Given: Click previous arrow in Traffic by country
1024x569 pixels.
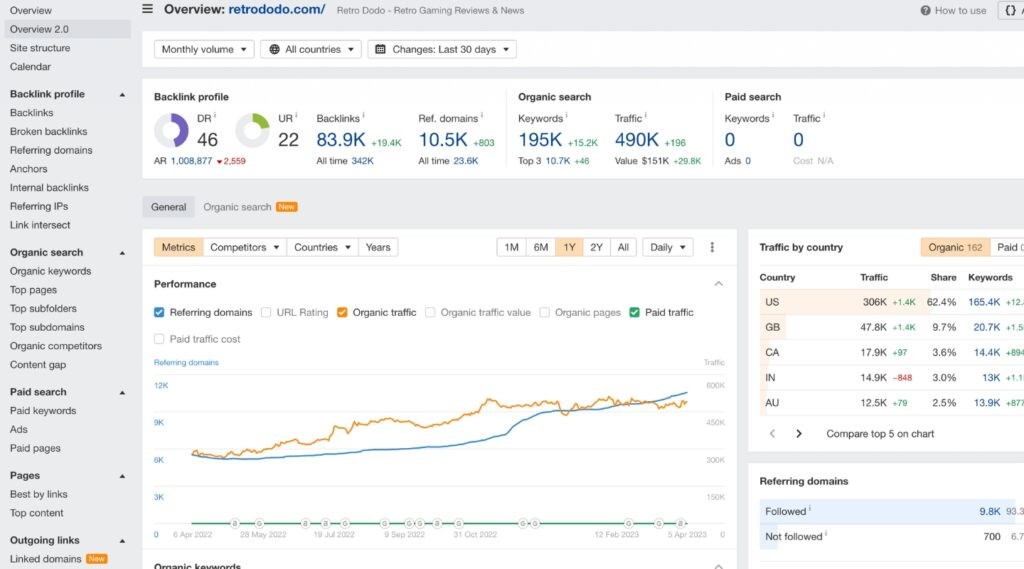Looking at the screenshot, I should click(x=772, y=434).
